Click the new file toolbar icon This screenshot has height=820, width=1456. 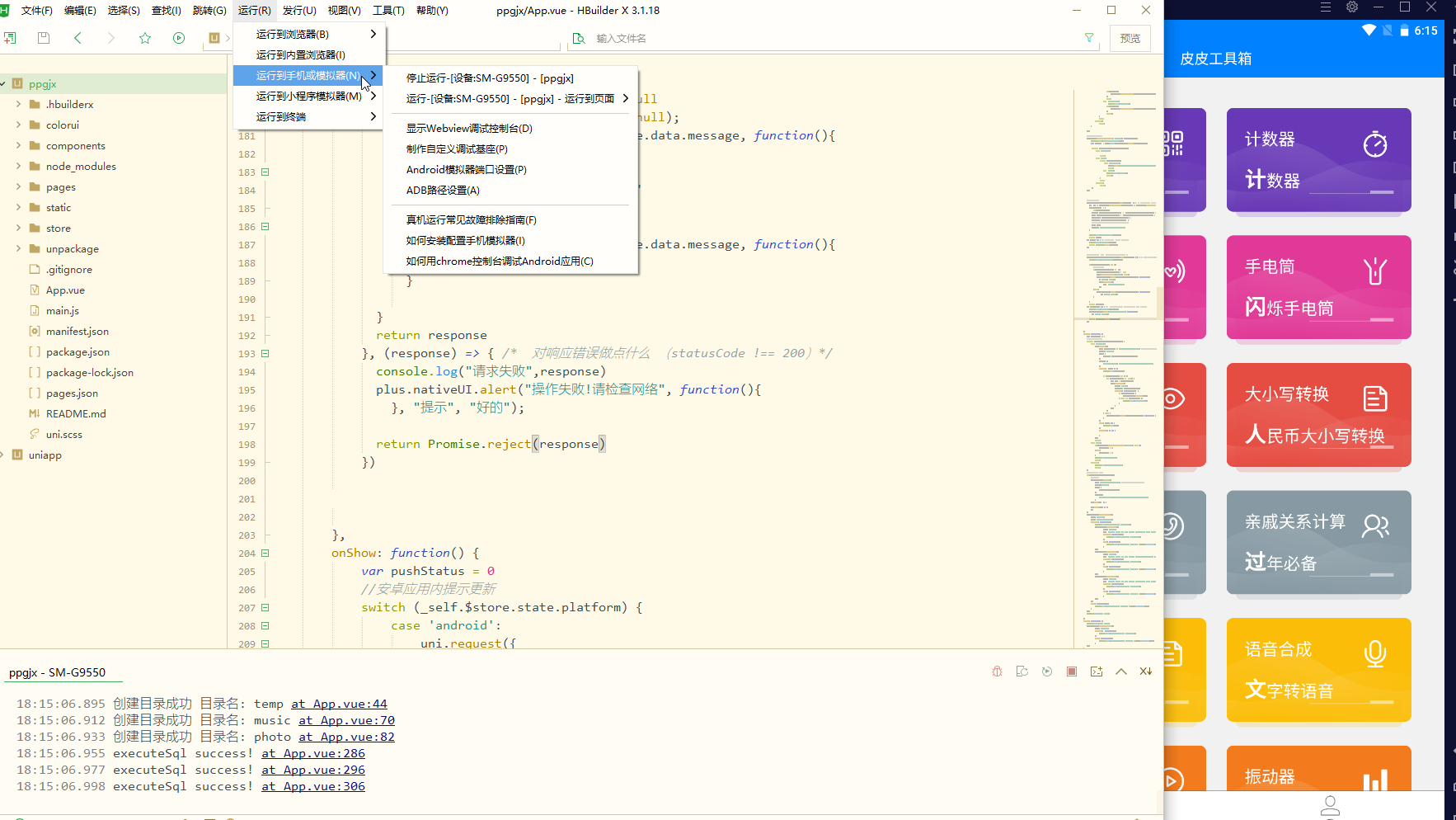[x=10, y=38]
